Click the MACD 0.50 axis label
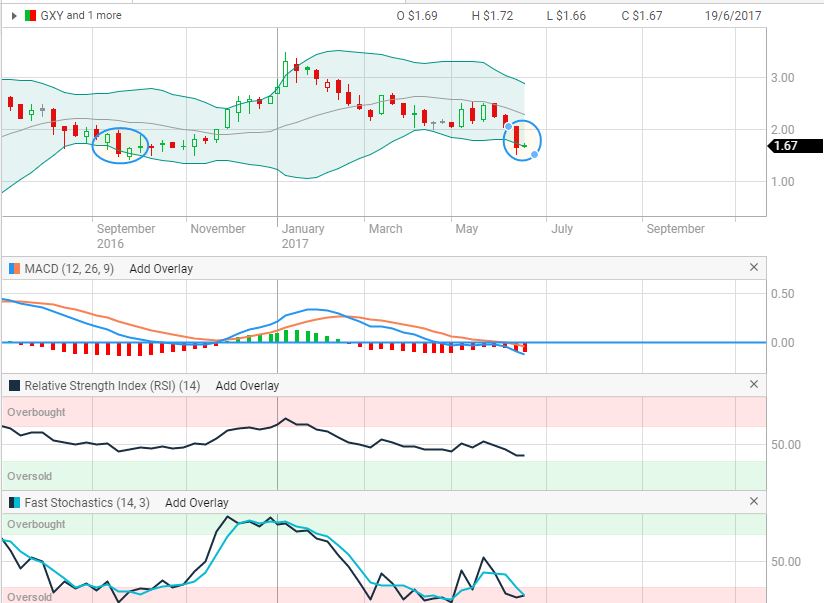 [782, 294]
